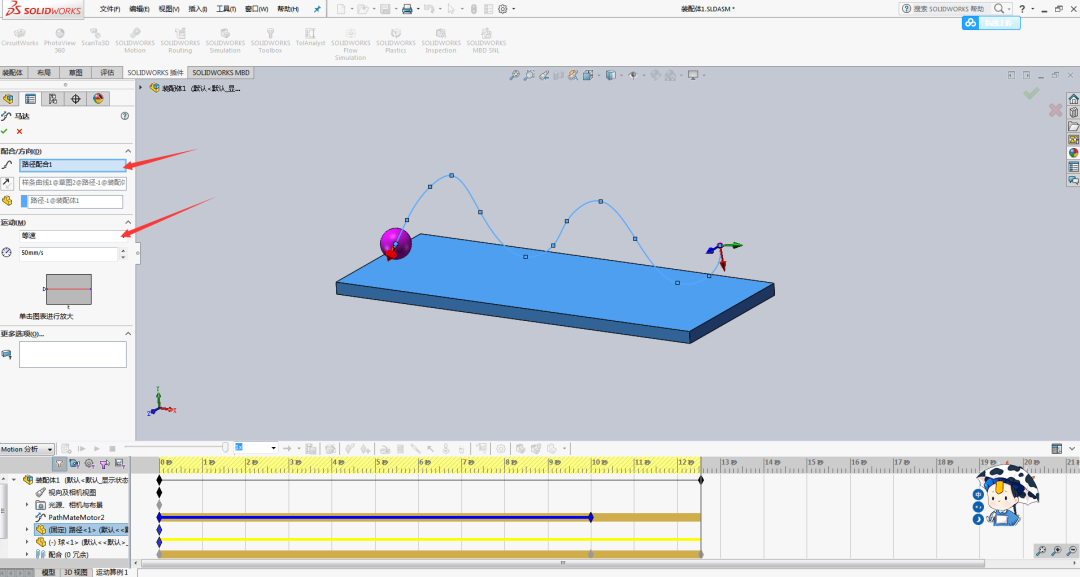The width and height of the screenshot is (1080, 577).
Task: Switch to the 运动算例1 tab
Action: click(112, 571)
